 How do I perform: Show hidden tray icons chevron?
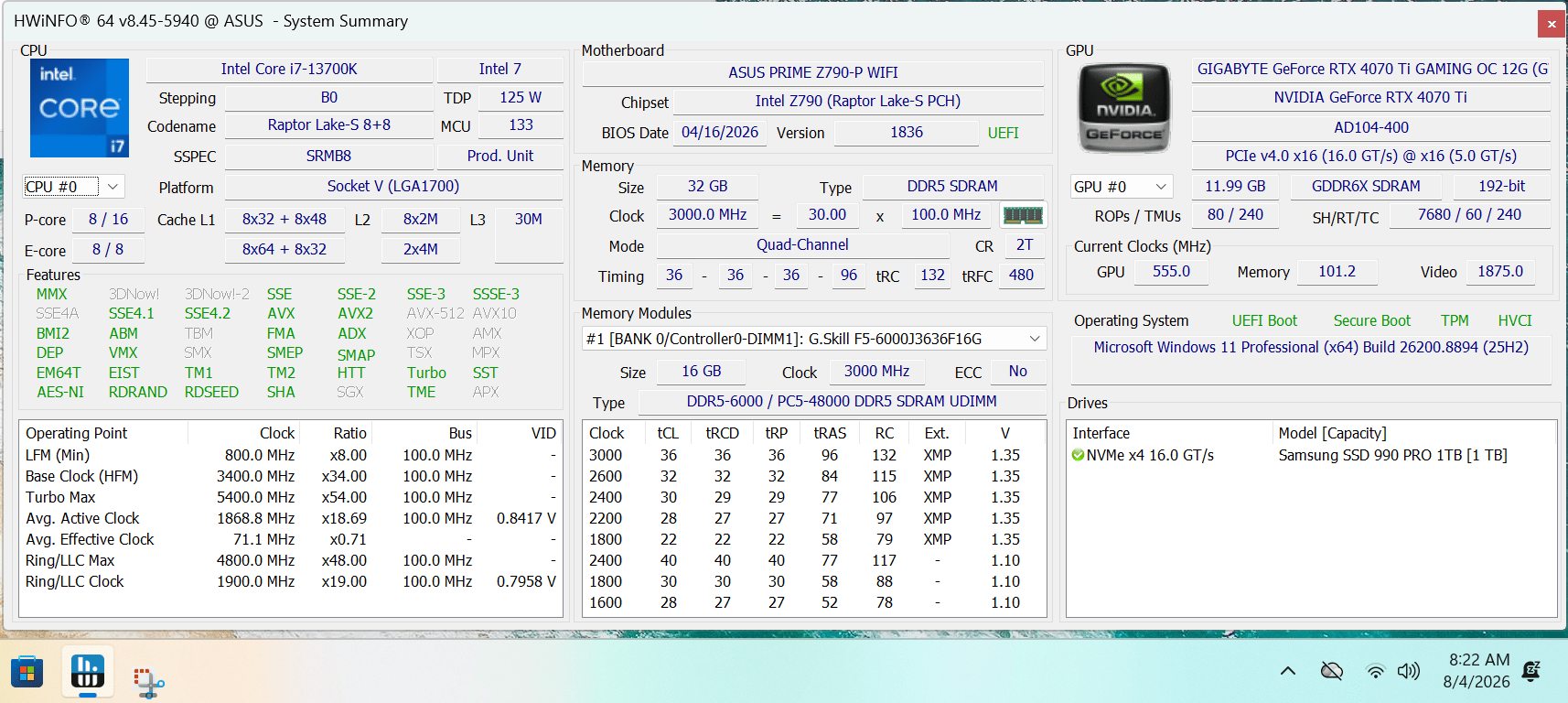pyautogui.click(x=1288, y=671)
